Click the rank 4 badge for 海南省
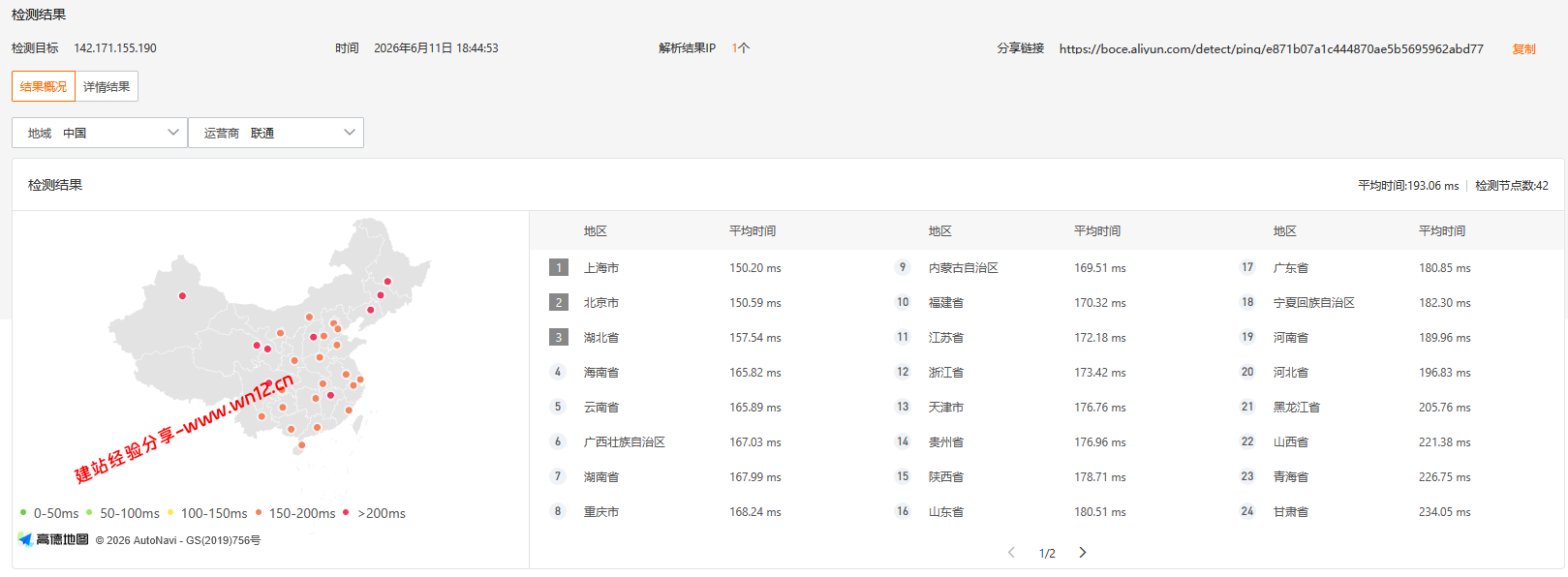Viewport: 1568px width, 577px height. (558, 372)
